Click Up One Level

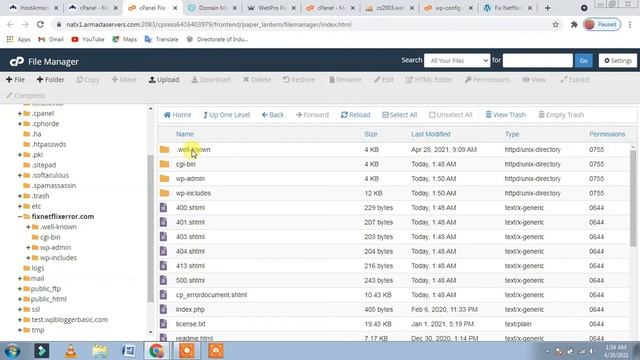pyautogui.click(x=226, y=115)
